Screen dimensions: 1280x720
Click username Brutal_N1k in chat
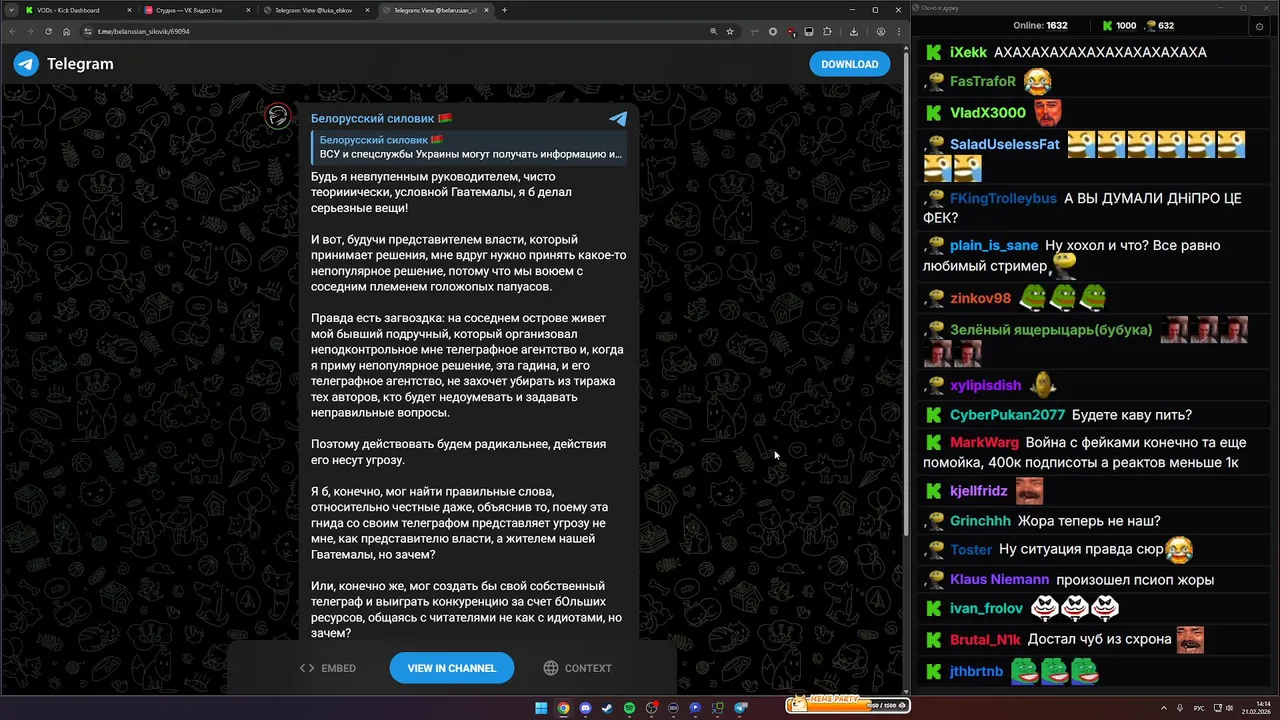(x=985, y=639)
